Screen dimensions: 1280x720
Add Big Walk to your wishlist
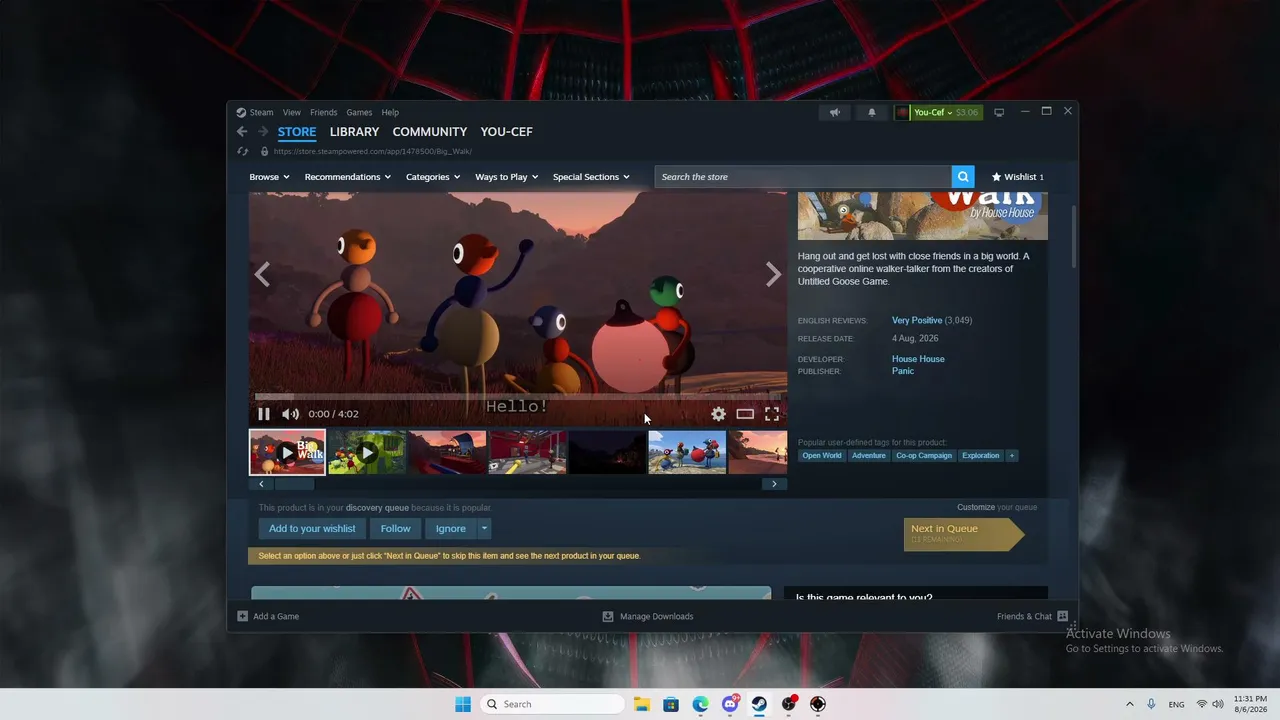pyautogui.click(x=312, y=529)
